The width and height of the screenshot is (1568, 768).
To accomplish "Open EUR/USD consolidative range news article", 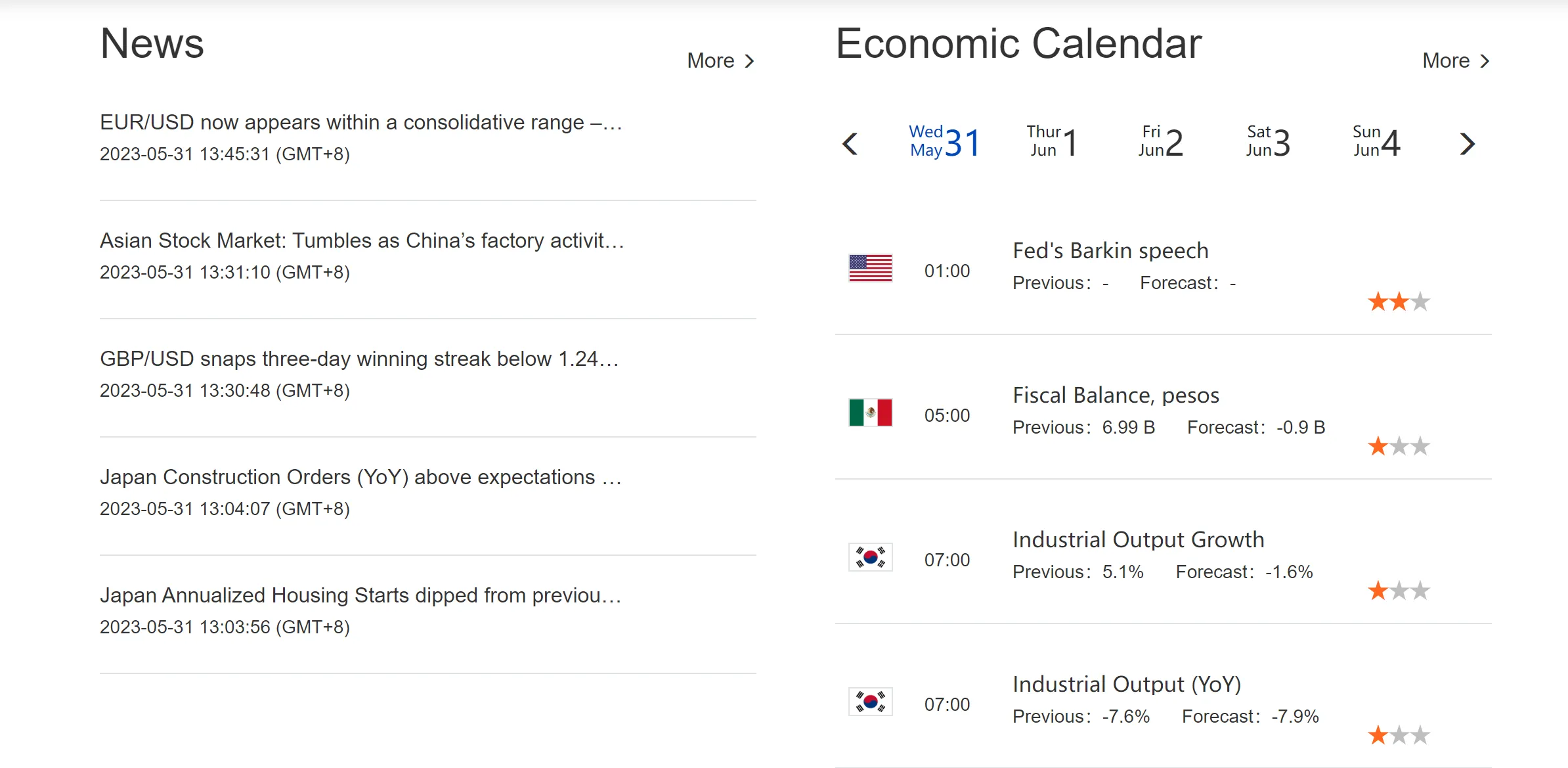I will pos(361,122).
